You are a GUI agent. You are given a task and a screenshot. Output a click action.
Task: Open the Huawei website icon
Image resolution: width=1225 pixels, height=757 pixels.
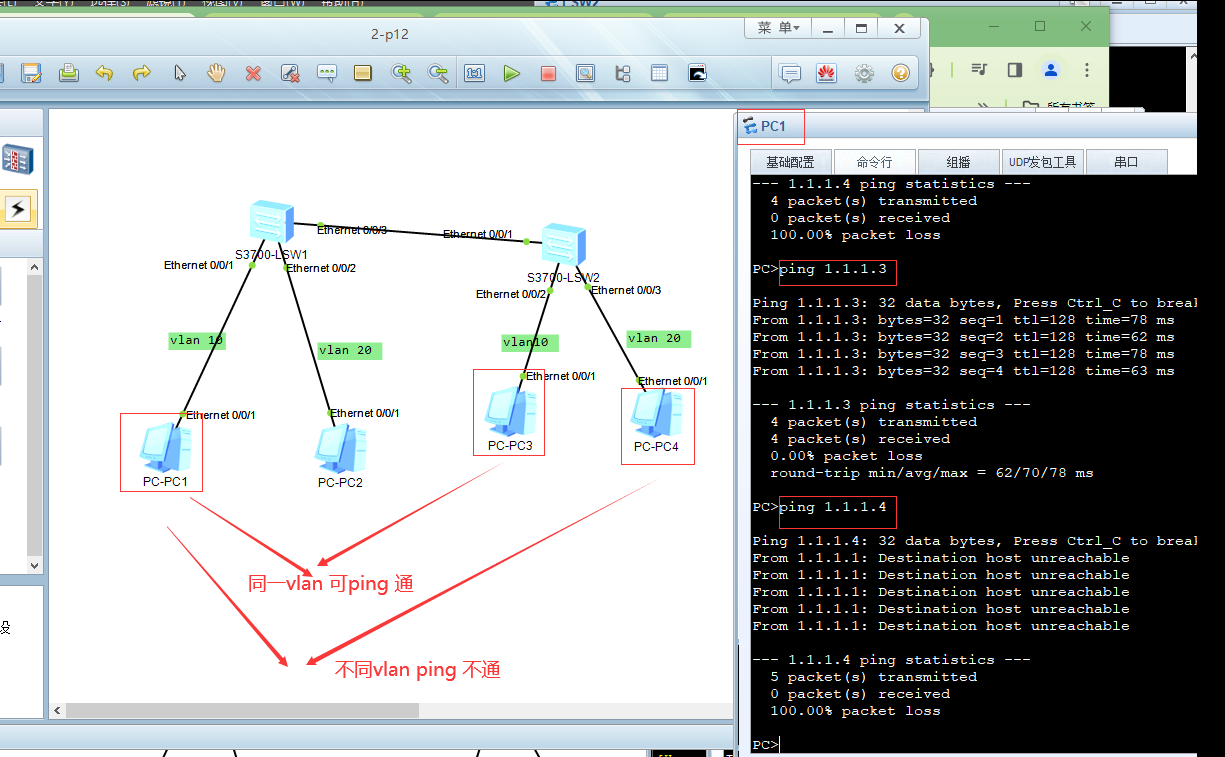tap(826, 73)
